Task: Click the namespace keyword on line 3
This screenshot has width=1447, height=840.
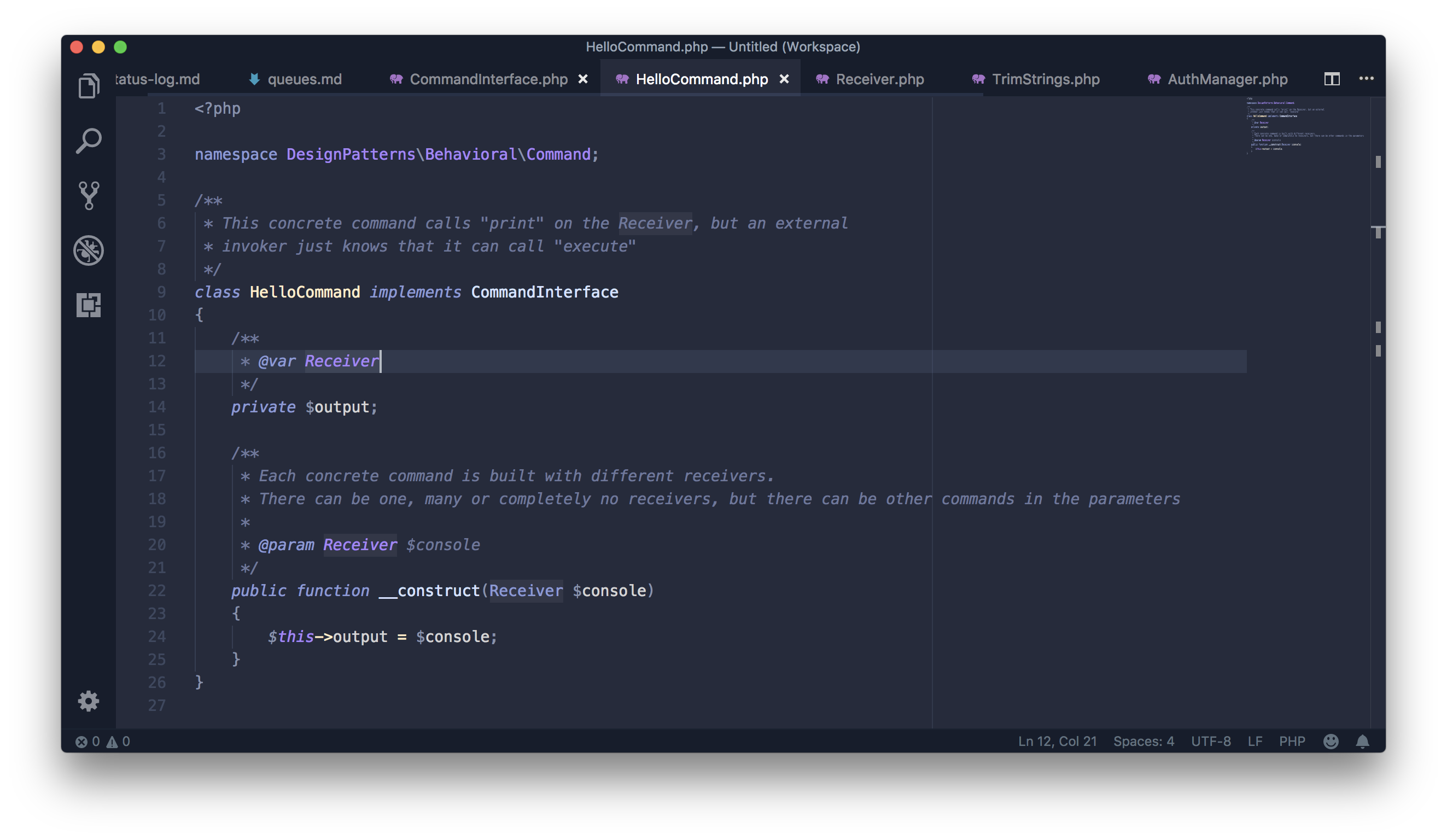Action: click(x=236, y=154)
